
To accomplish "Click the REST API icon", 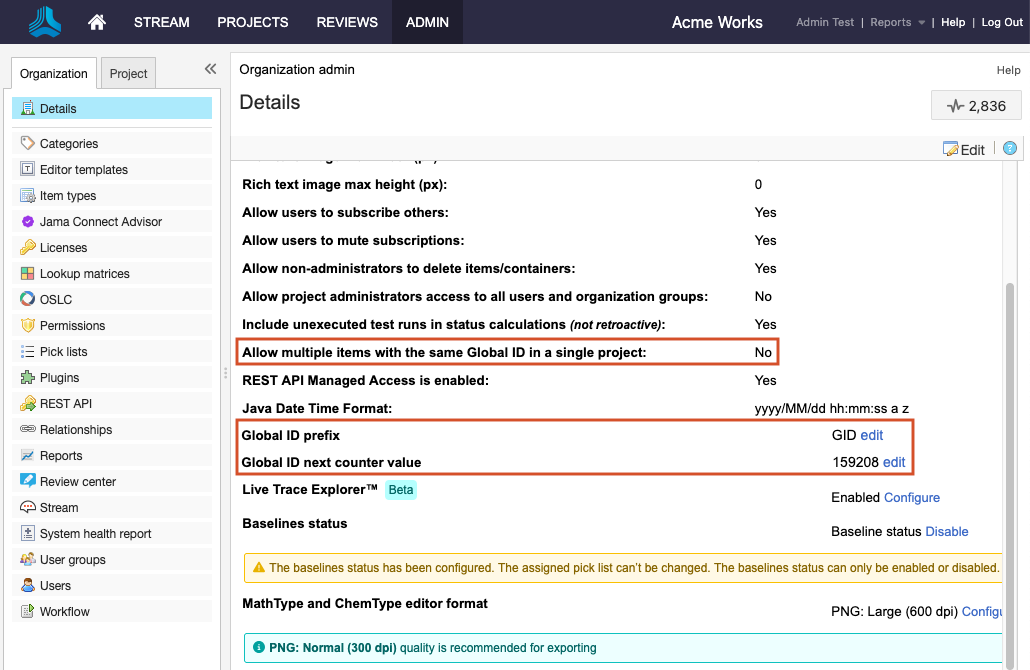I will (28, 403).
